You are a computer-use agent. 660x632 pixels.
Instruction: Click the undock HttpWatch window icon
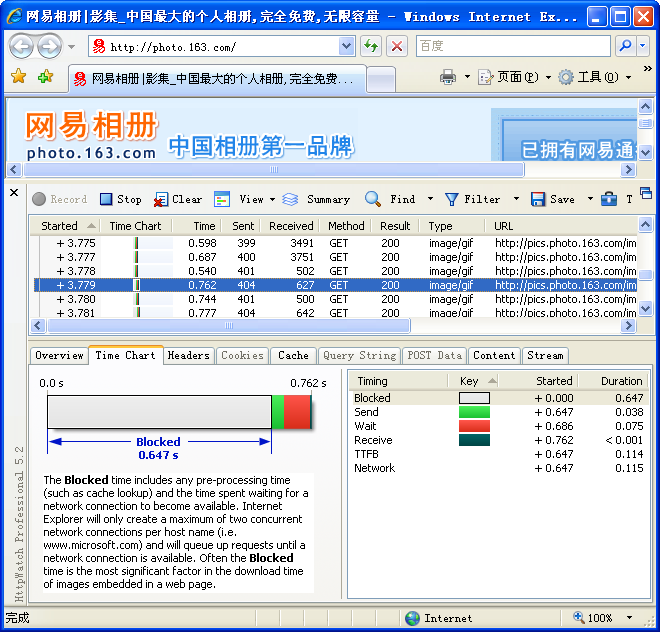(646, 193)
